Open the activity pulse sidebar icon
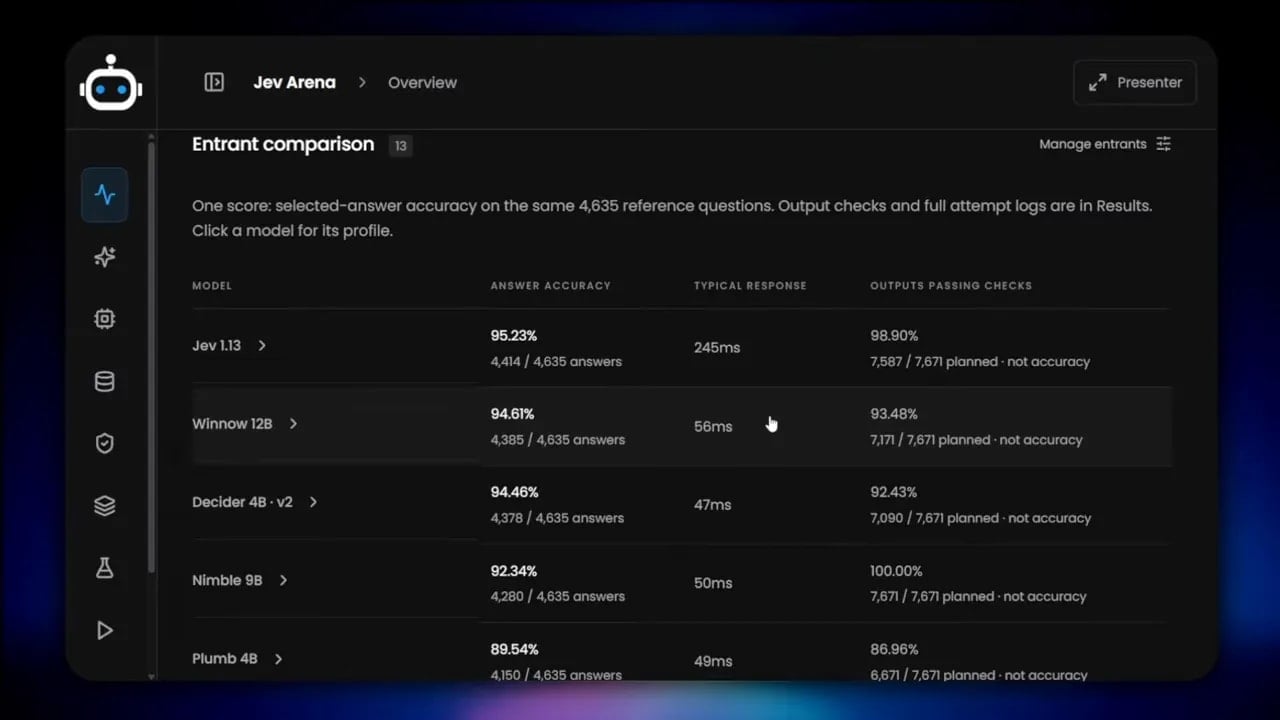Viewport: 1280px width, 720px height. pyautogui.click(x=105, y=194)
